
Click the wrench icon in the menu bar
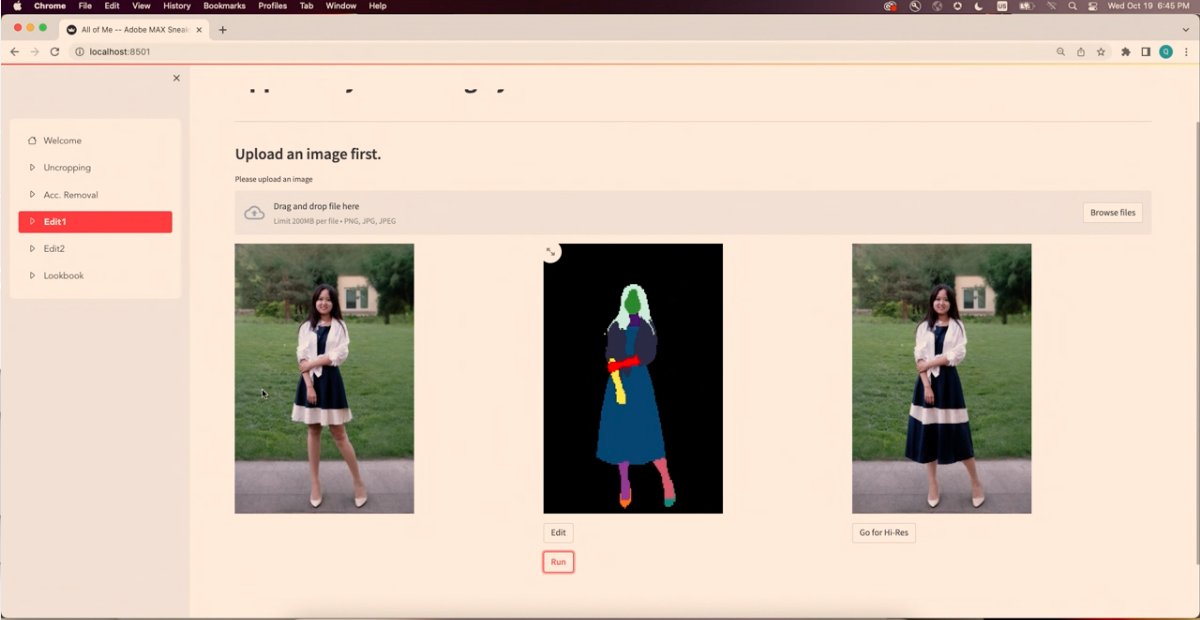click(x=915, y=6)
